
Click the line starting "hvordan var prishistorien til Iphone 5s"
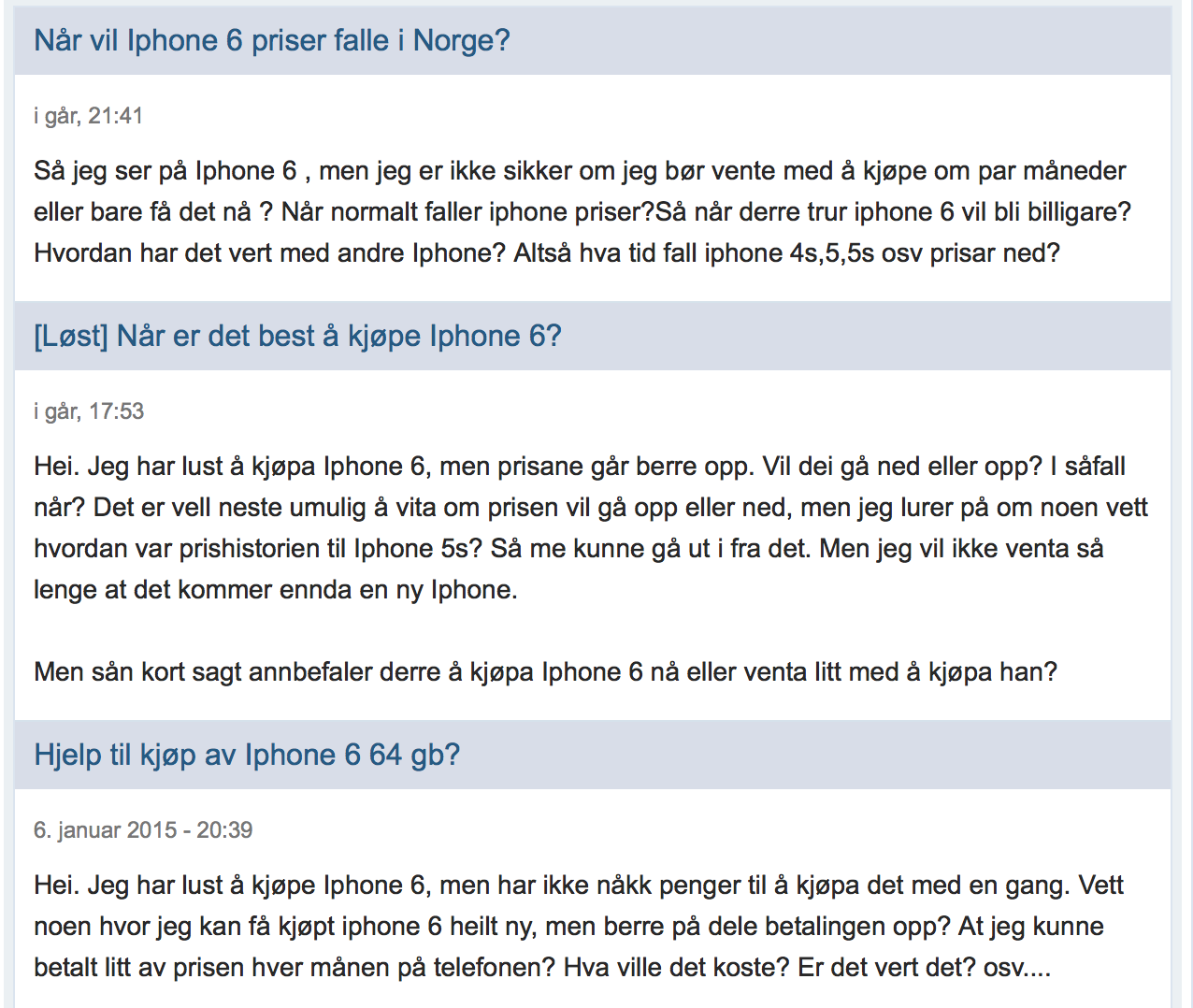pyautogui.click(x=568, y=548)
